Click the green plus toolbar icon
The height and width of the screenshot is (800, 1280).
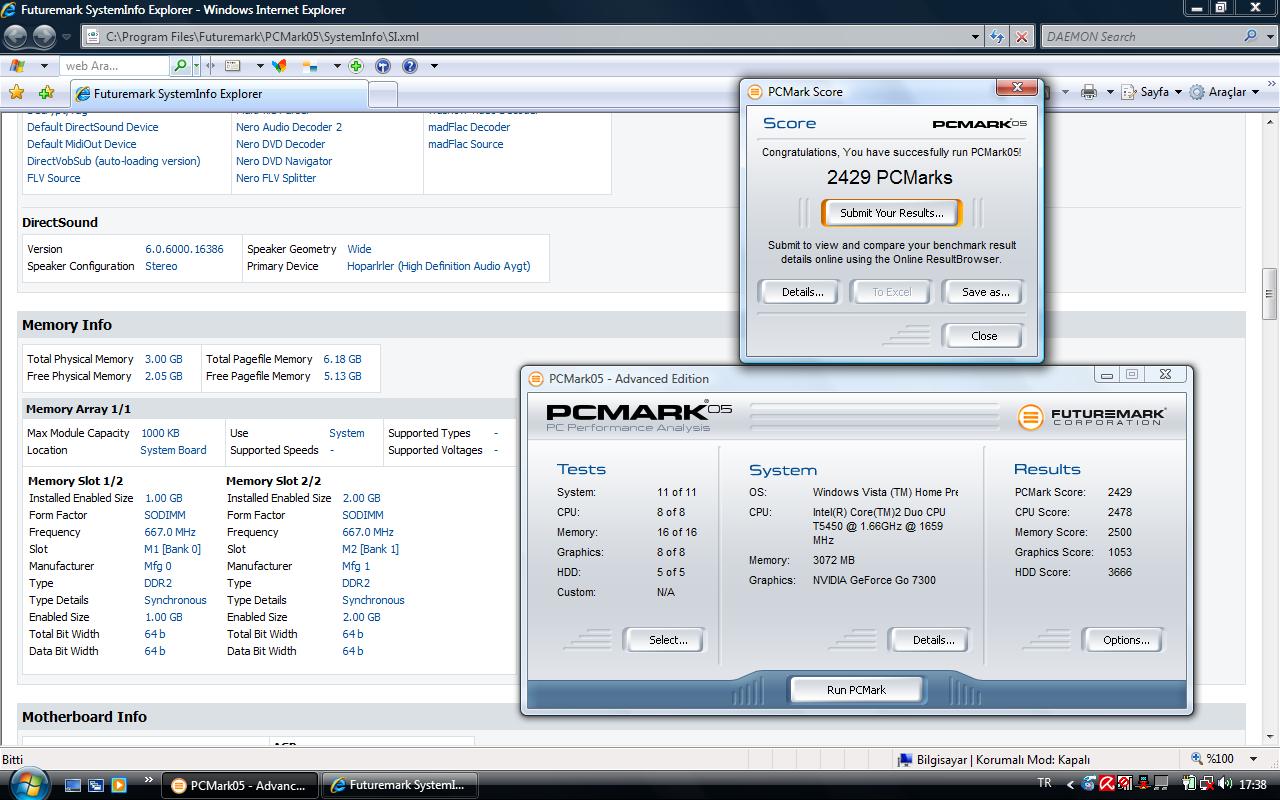pos(356,66)
